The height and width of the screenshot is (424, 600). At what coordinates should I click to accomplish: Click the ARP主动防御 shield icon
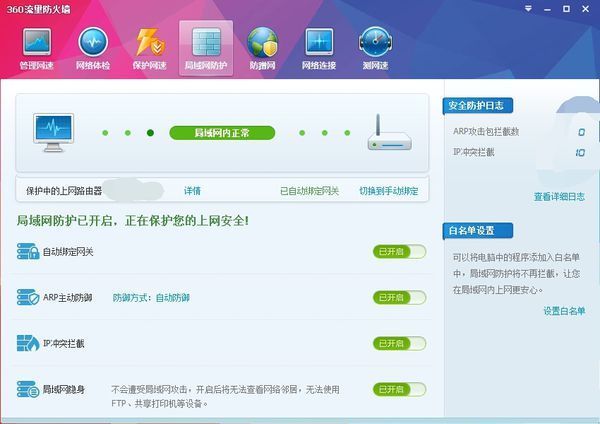click(x=28, y=297)
